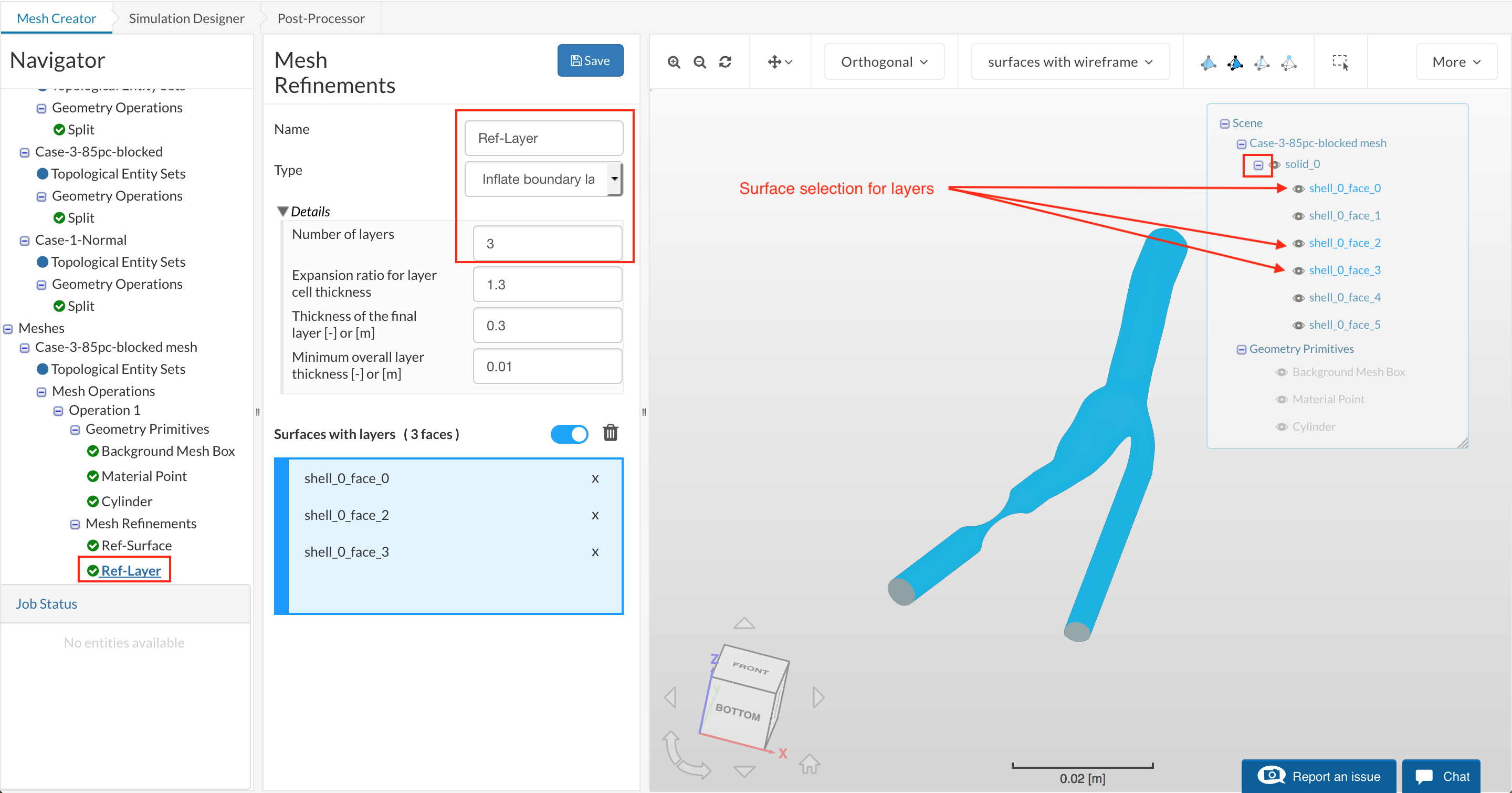
Task: Open the surfaces with wireframe dropdown
Action: click(x=1069, y=62)
